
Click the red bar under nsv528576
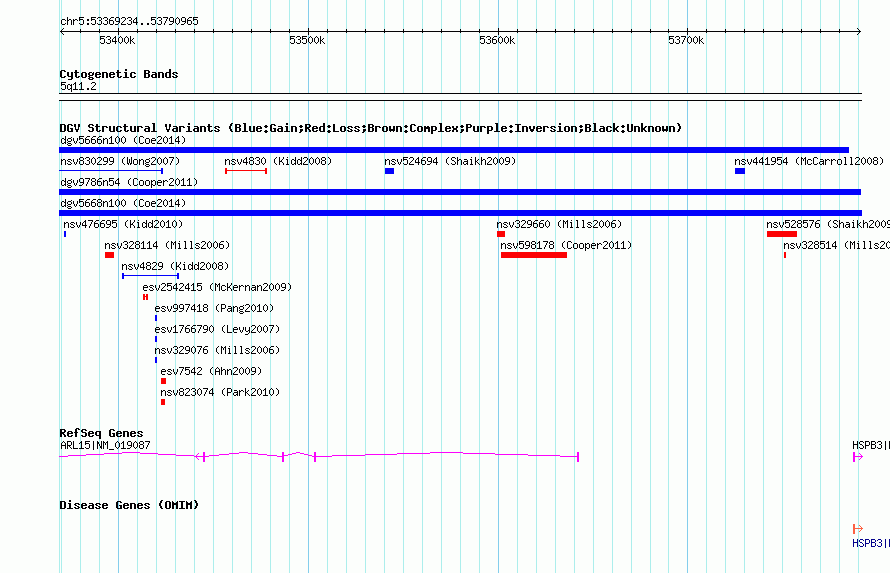pyautogui.click(x=782, y=234)
